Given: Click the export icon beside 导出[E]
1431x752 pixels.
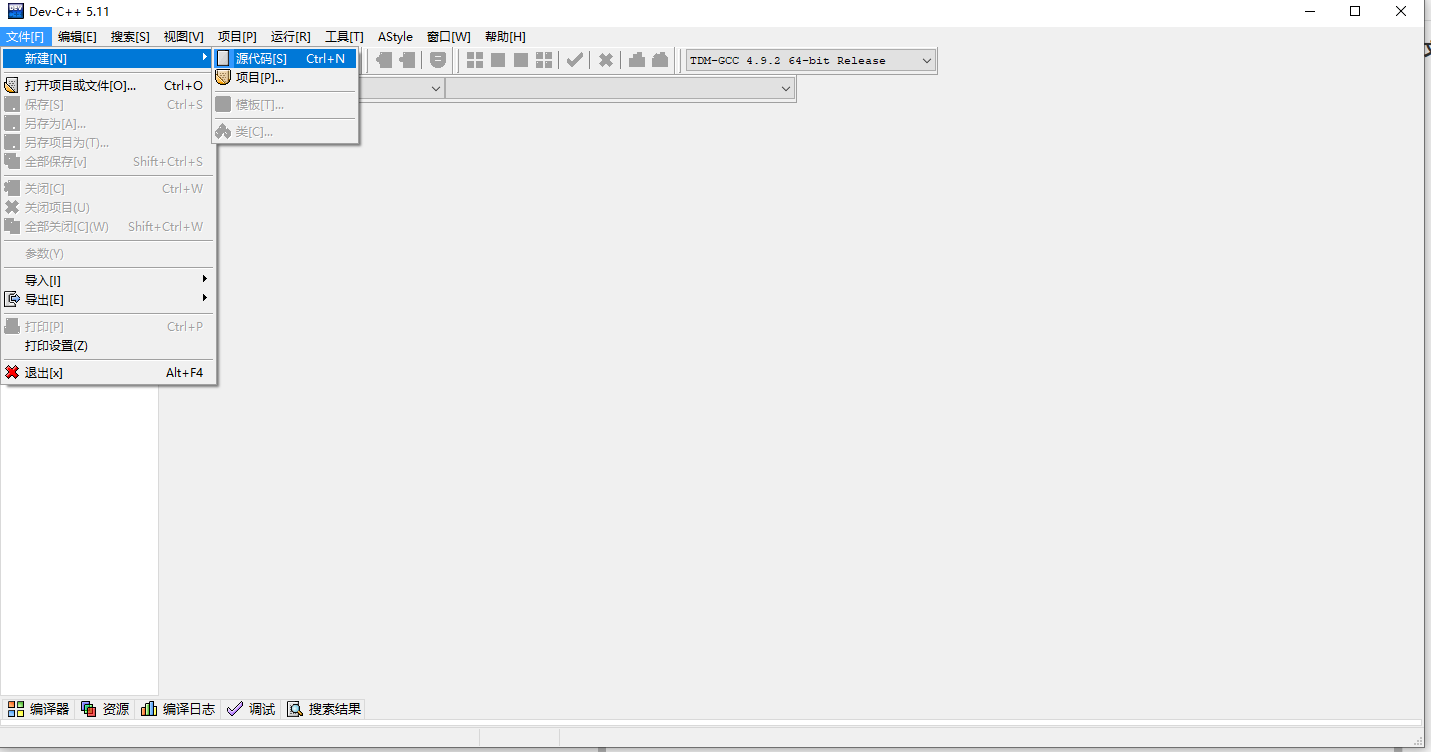Looking at the screenshot, I should tap(12, 299).
